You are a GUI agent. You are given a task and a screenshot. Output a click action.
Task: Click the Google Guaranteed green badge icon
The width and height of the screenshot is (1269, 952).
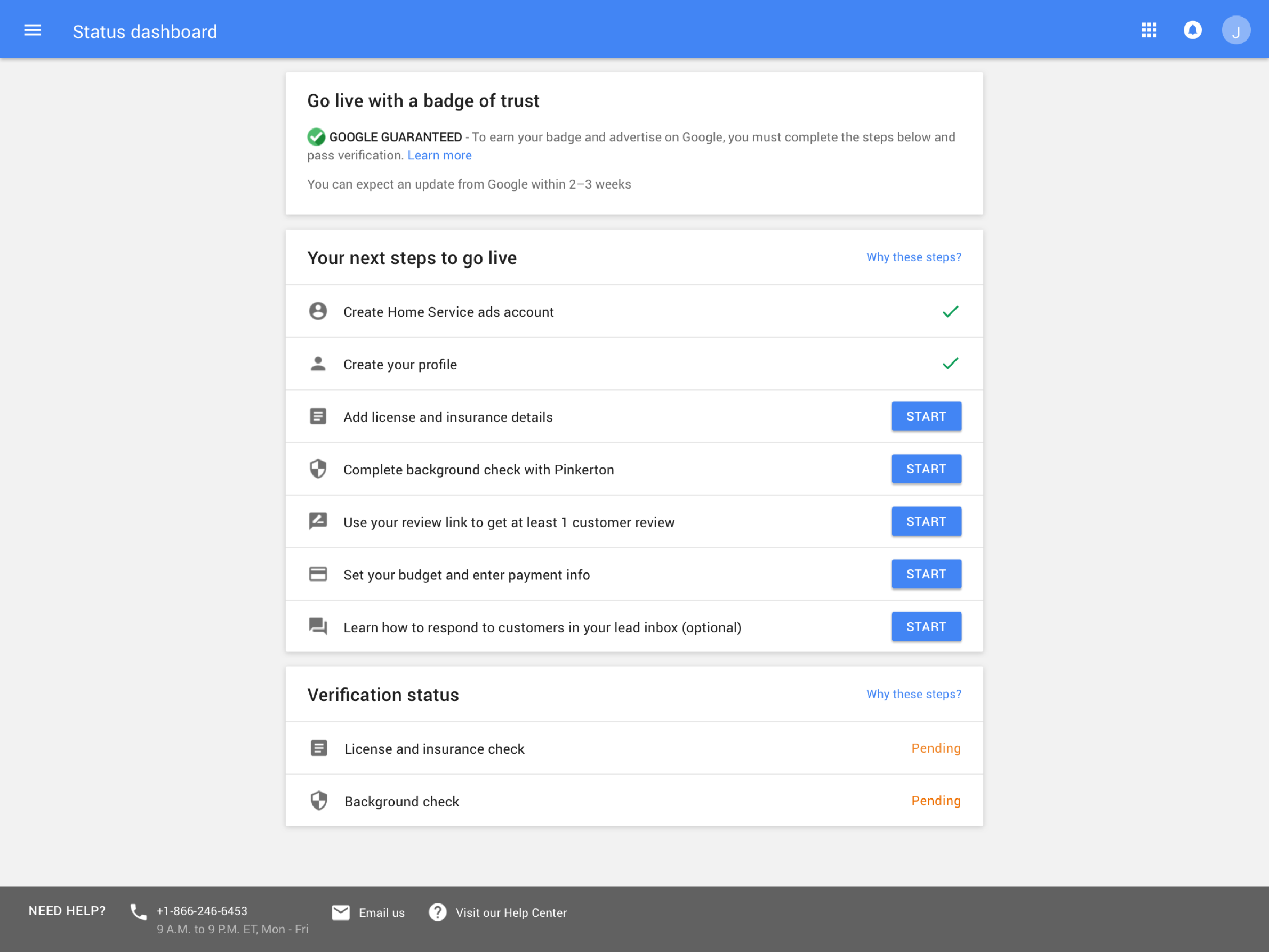pos(316,136)
